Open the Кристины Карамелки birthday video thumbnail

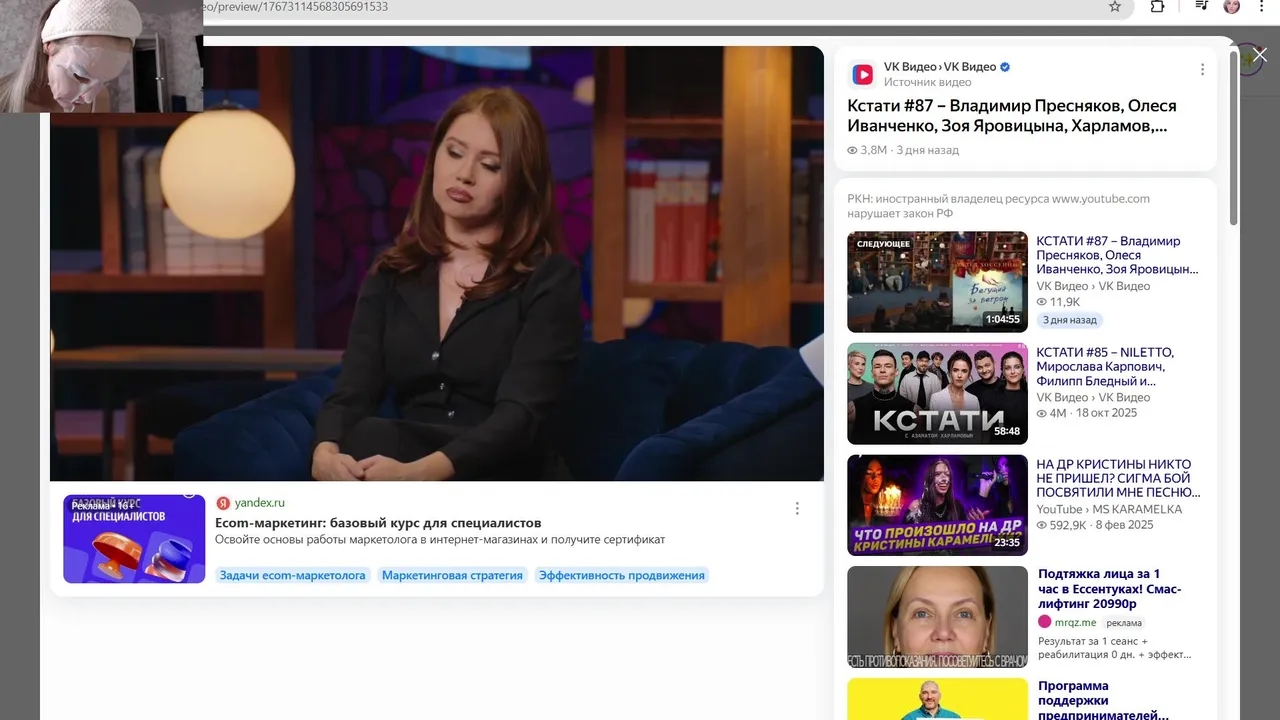click(x=937, y=505)
